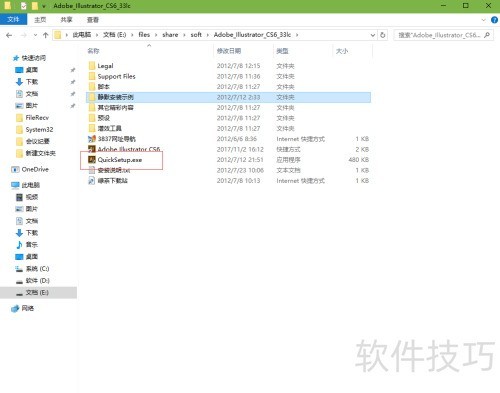Go to files in the breadcrumb path
Screen dimensions: 500x393
[144, 35]
